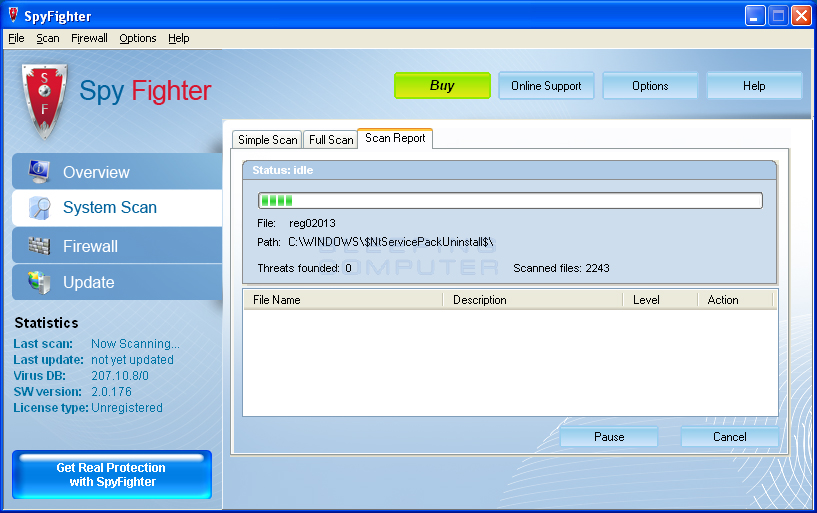This screenshot has width=817, height=513.
Task: Sort results by File Name column
Action: (342, 300)
